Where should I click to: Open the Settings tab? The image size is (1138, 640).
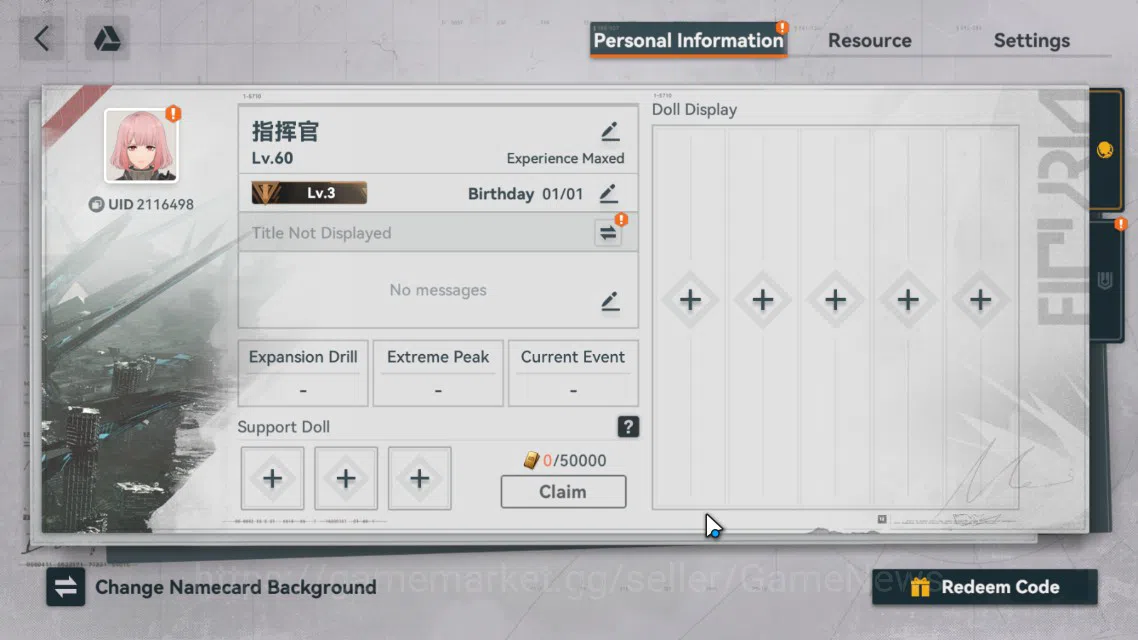tap(1031, 41)
